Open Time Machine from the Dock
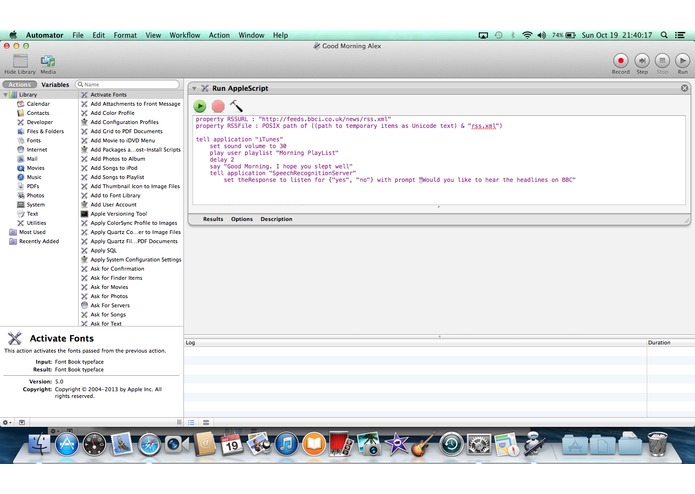 [x=451, y=444]
